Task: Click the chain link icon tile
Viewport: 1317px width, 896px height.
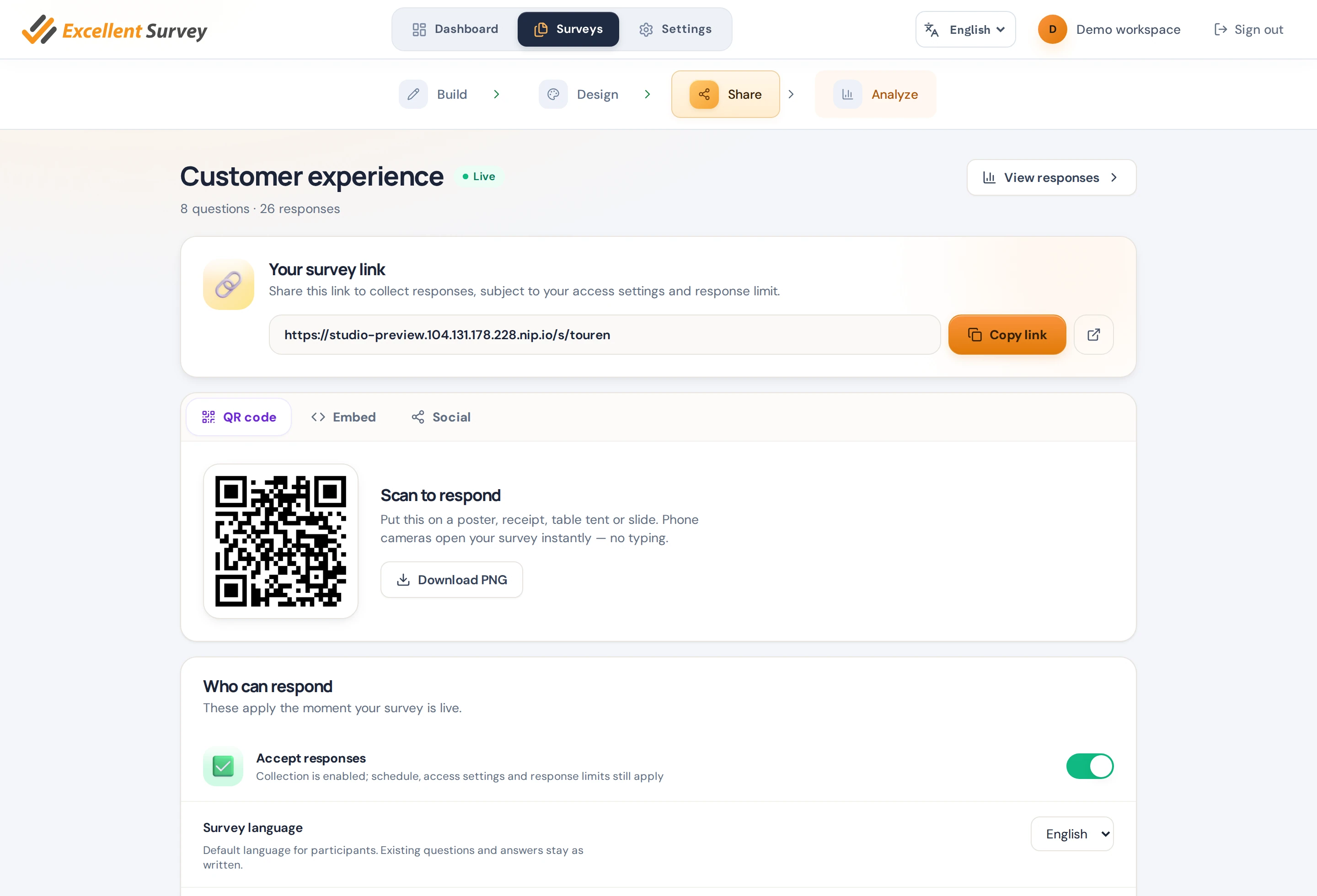Action: (x=228, y=284)
